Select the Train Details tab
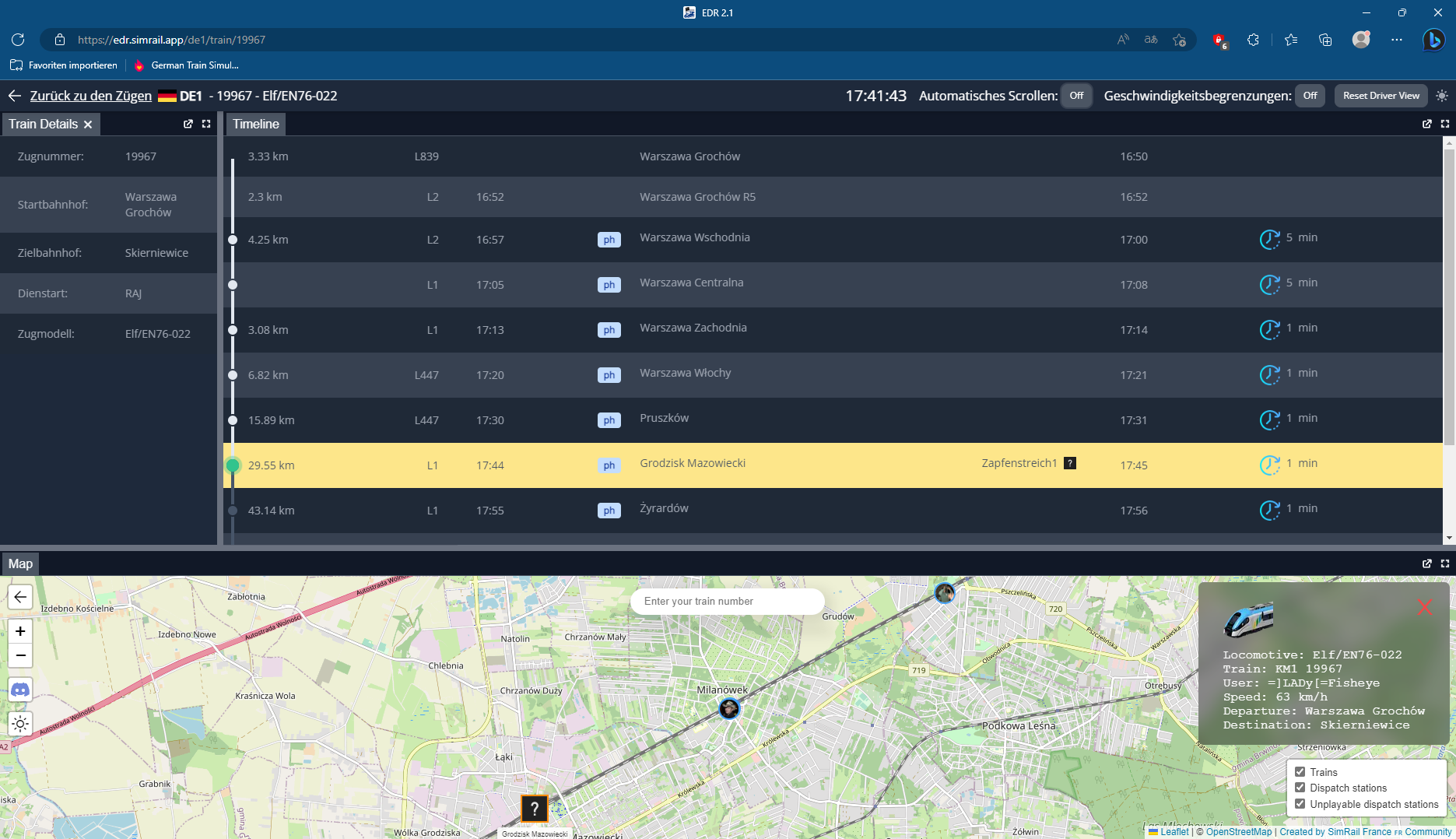 click(44, 124)
